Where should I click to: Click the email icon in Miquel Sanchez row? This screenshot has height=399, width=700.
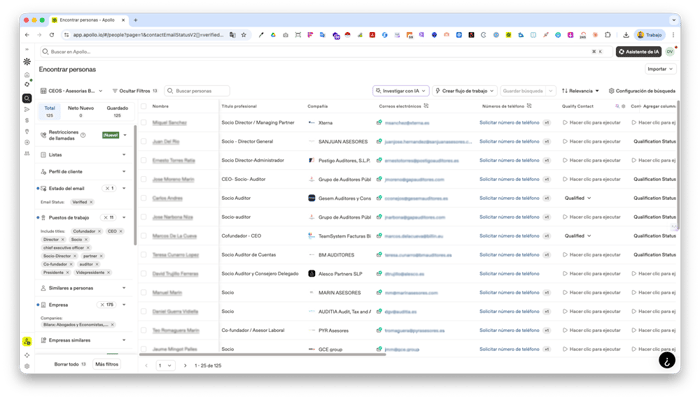coord(379,122)
